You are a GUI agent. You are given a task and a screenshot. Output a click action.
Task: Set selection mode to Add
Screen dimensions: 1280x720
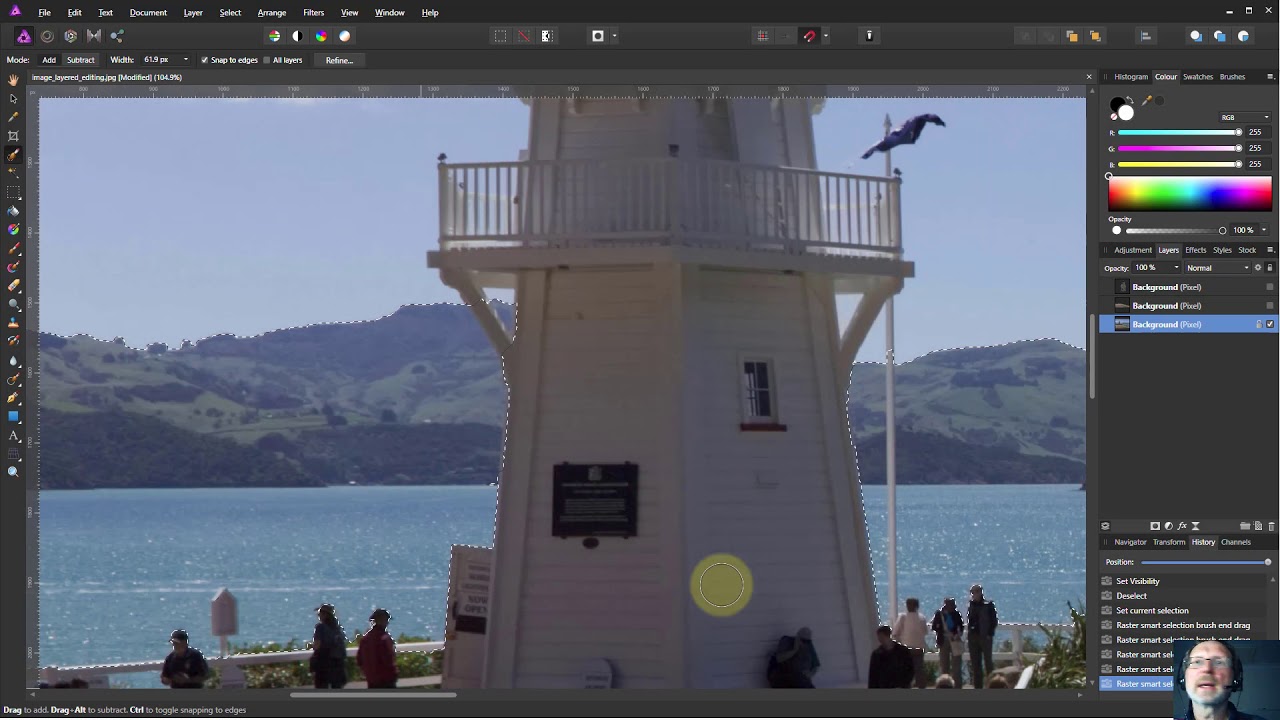[49, 60]
